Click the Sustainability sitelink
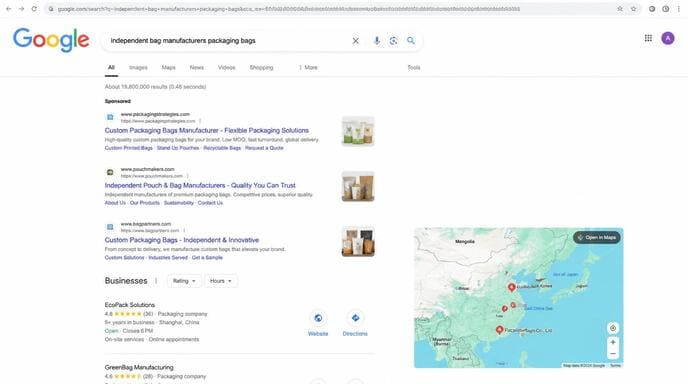Screen dimensions: 688x384 click(179, 203)
